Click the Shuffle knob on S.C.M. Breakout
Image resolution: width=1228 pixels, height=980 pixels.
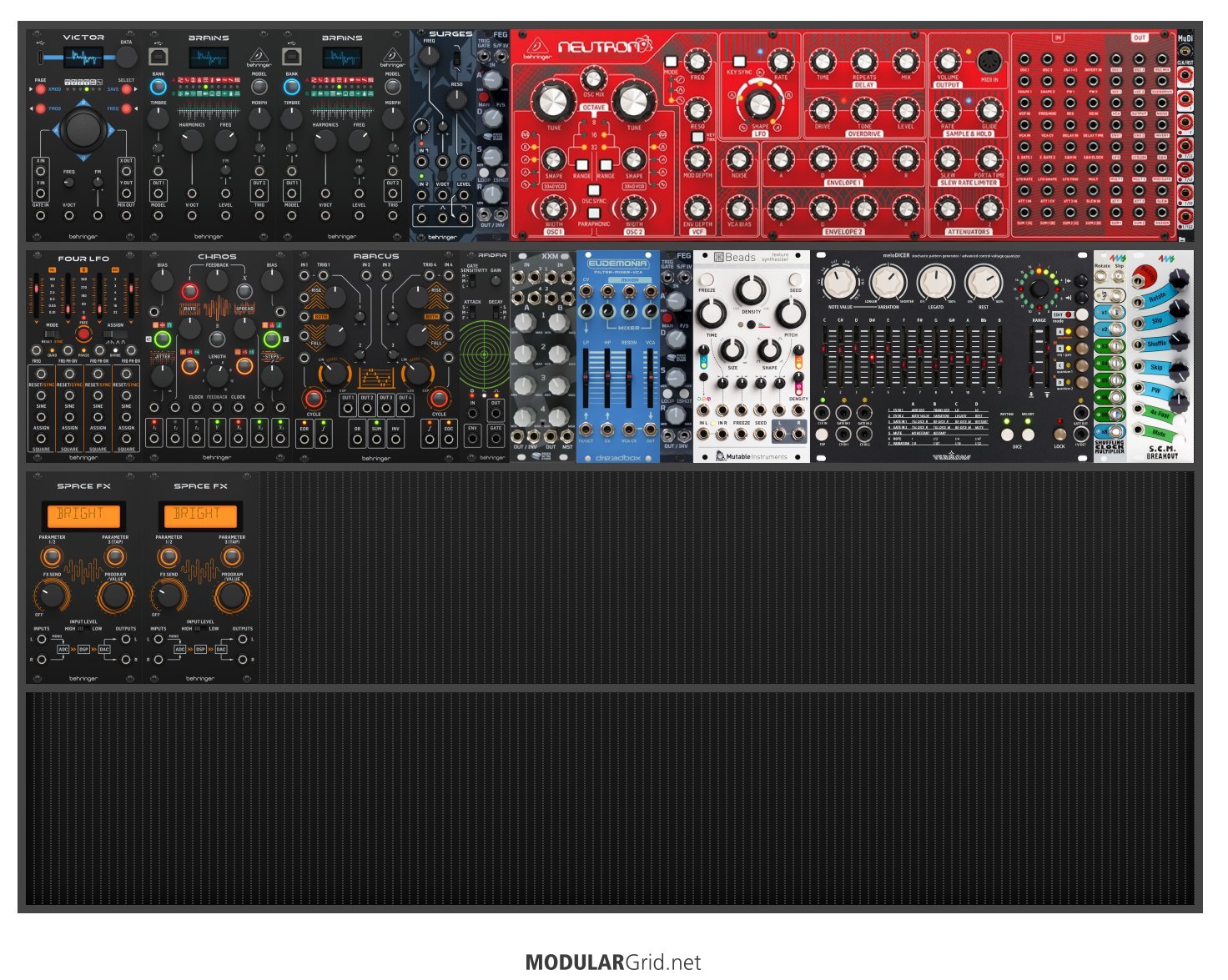click(x=1177, y=343)
